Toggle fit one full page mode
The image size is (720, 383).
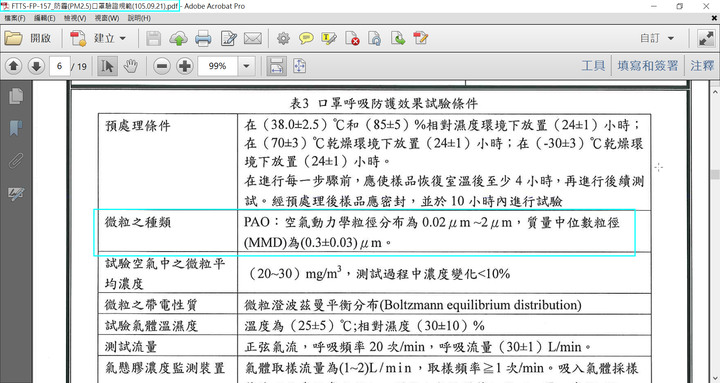point(299,66)
